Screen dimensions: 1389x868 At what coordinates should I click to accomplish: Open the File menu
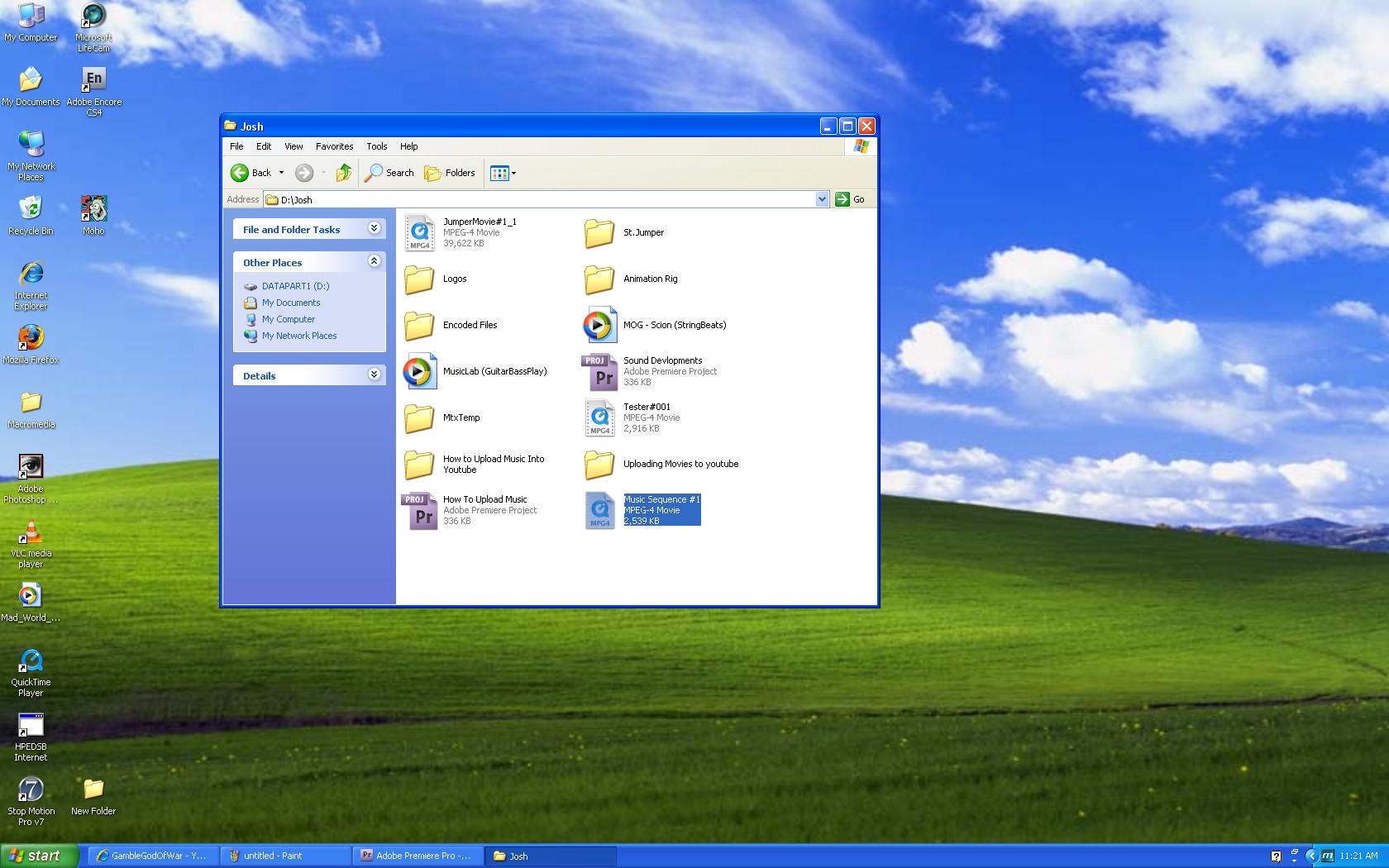click(x=236, y=146)
